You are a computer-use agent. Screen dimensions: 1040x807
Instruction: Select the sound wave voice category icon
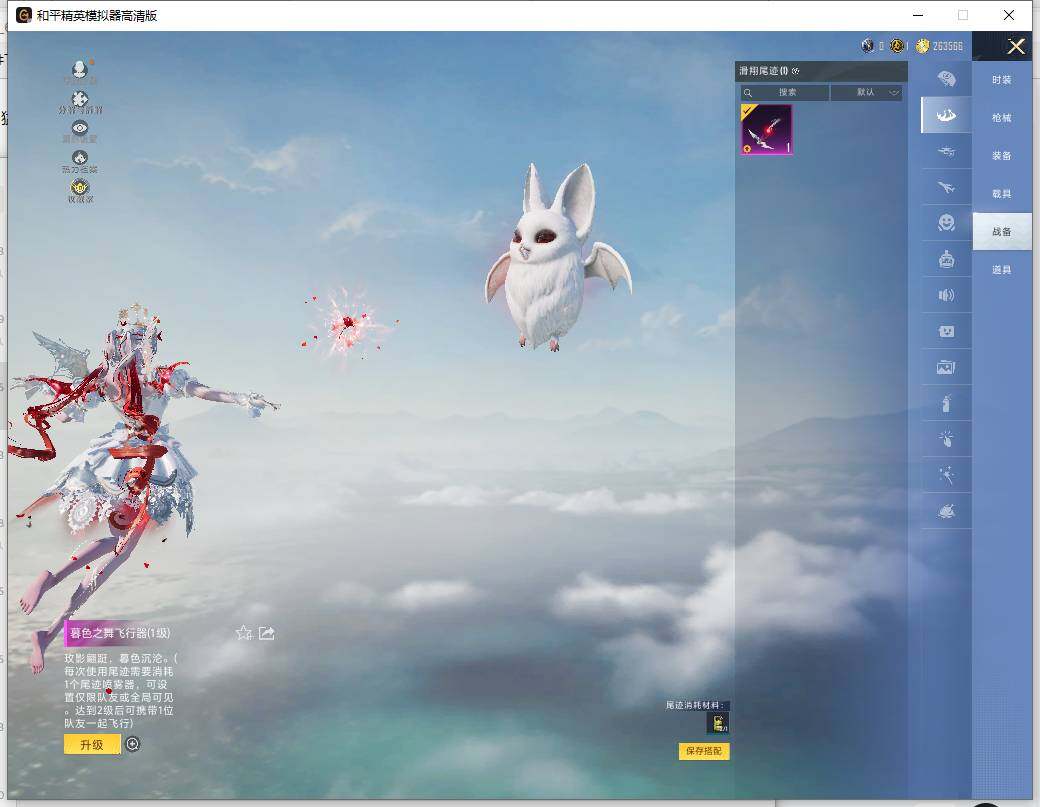pos(946,295)
